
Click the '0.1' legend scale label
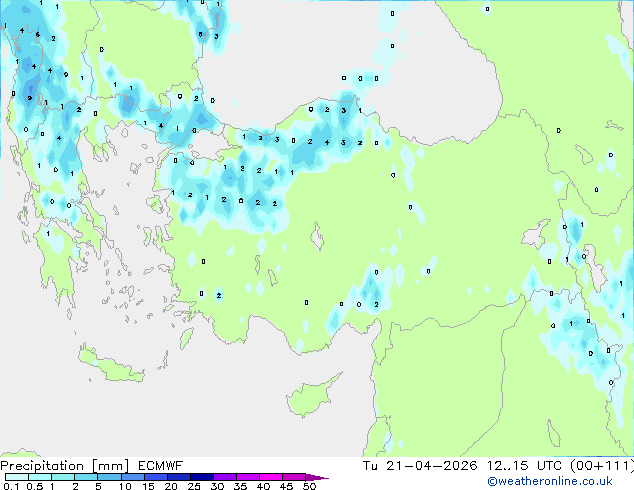click(x=10, y=486)
